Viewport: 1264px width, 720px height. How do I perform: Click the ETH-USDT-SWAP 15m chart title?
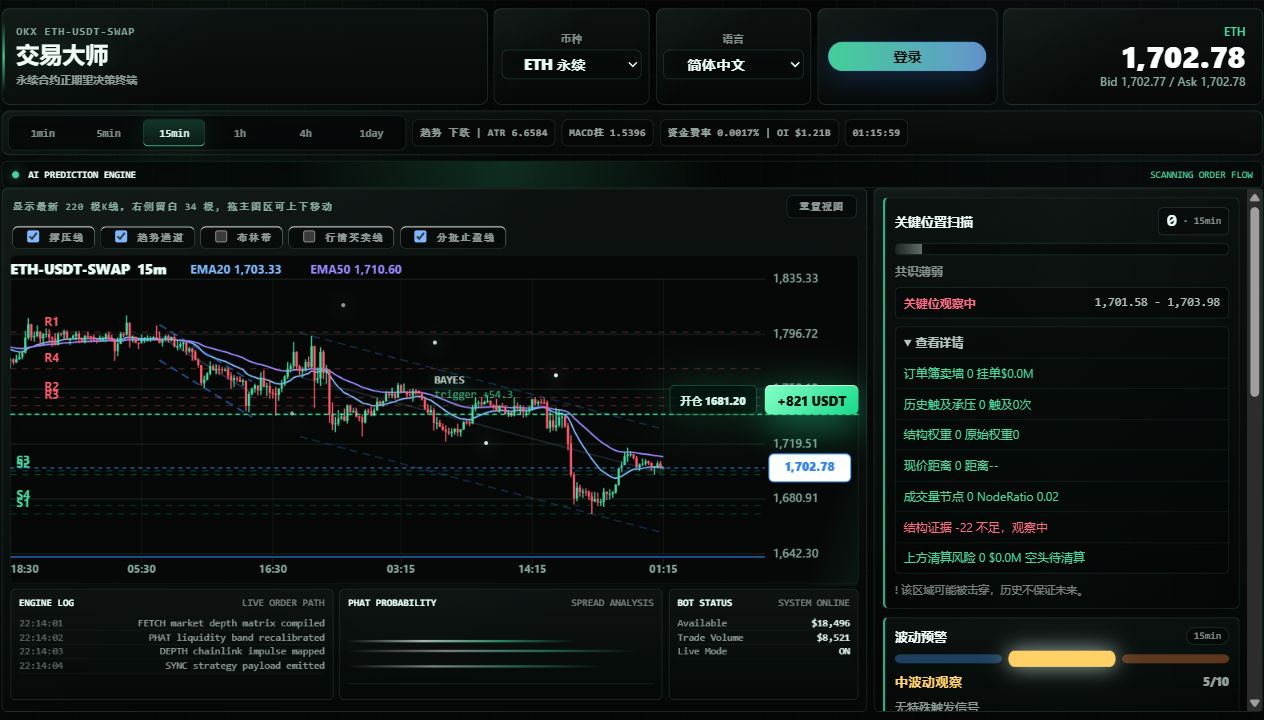tap(89, 269)
